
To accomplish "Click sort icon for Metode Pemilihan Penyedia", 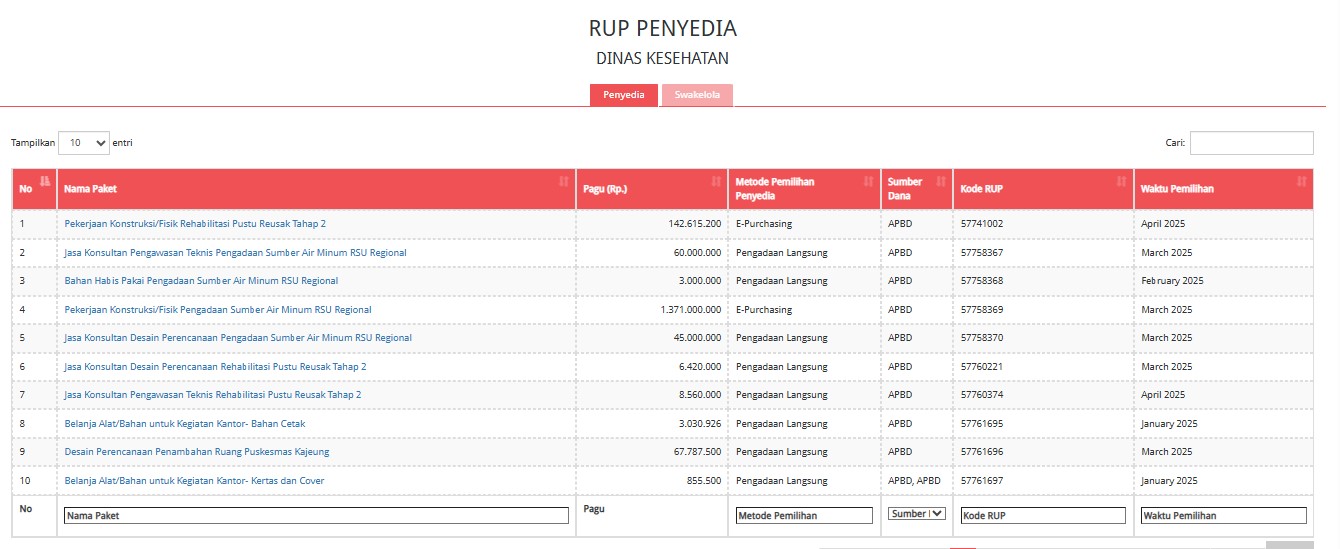I will pyautogui.click(x=868, y=181).
